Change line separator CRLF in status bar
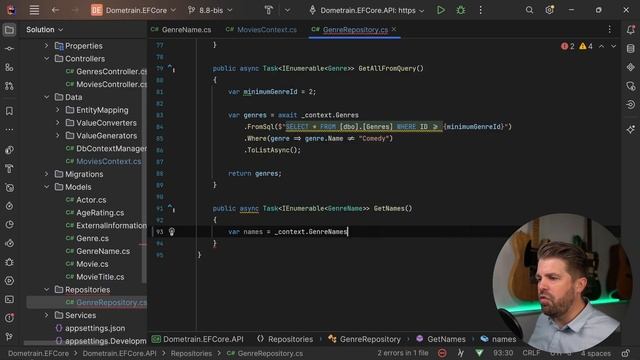The image size is (640, 360). click(x=531, y=353)
